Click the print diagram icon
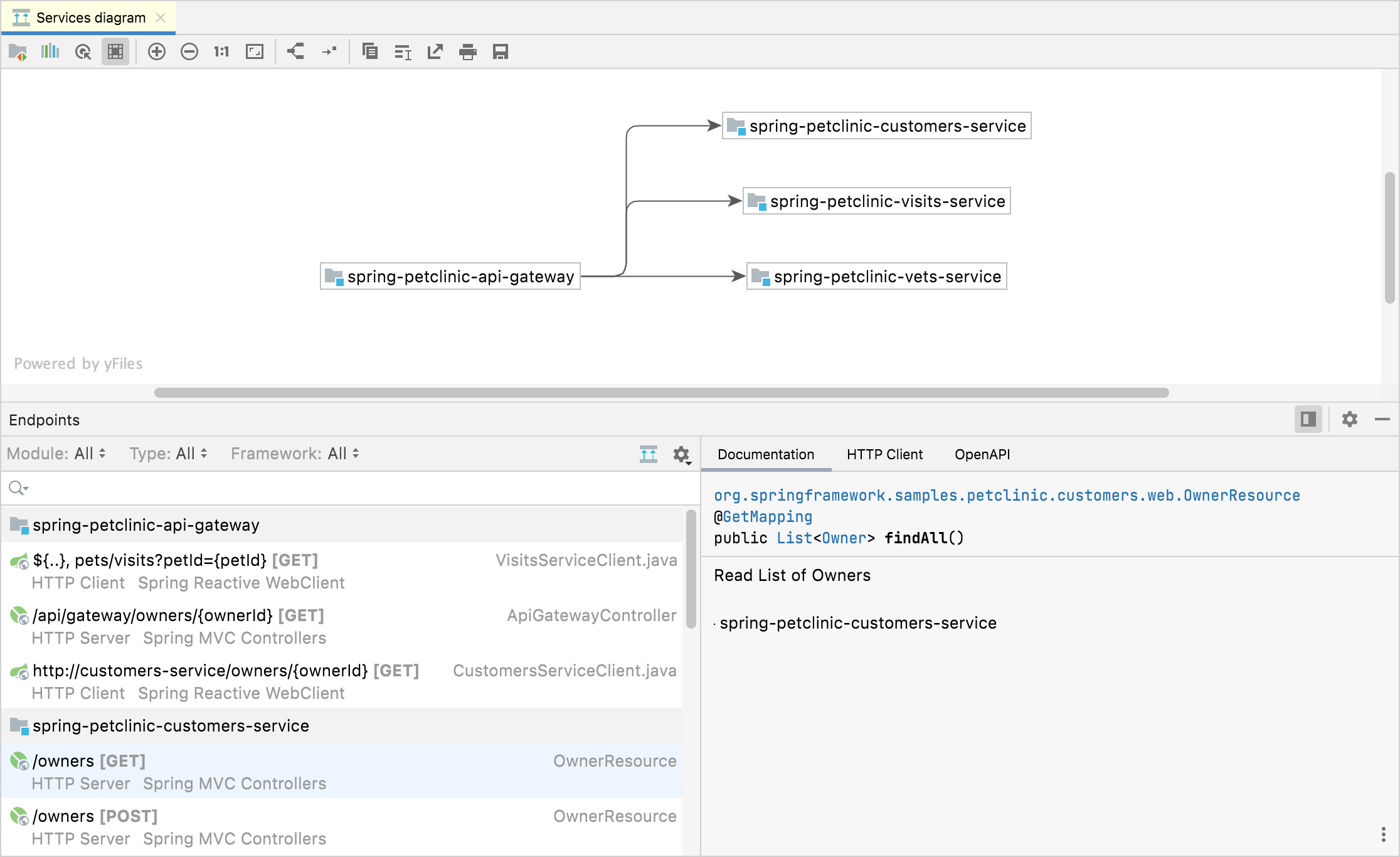The height and width of the screenshot is (857, 1400). point(467,52)
